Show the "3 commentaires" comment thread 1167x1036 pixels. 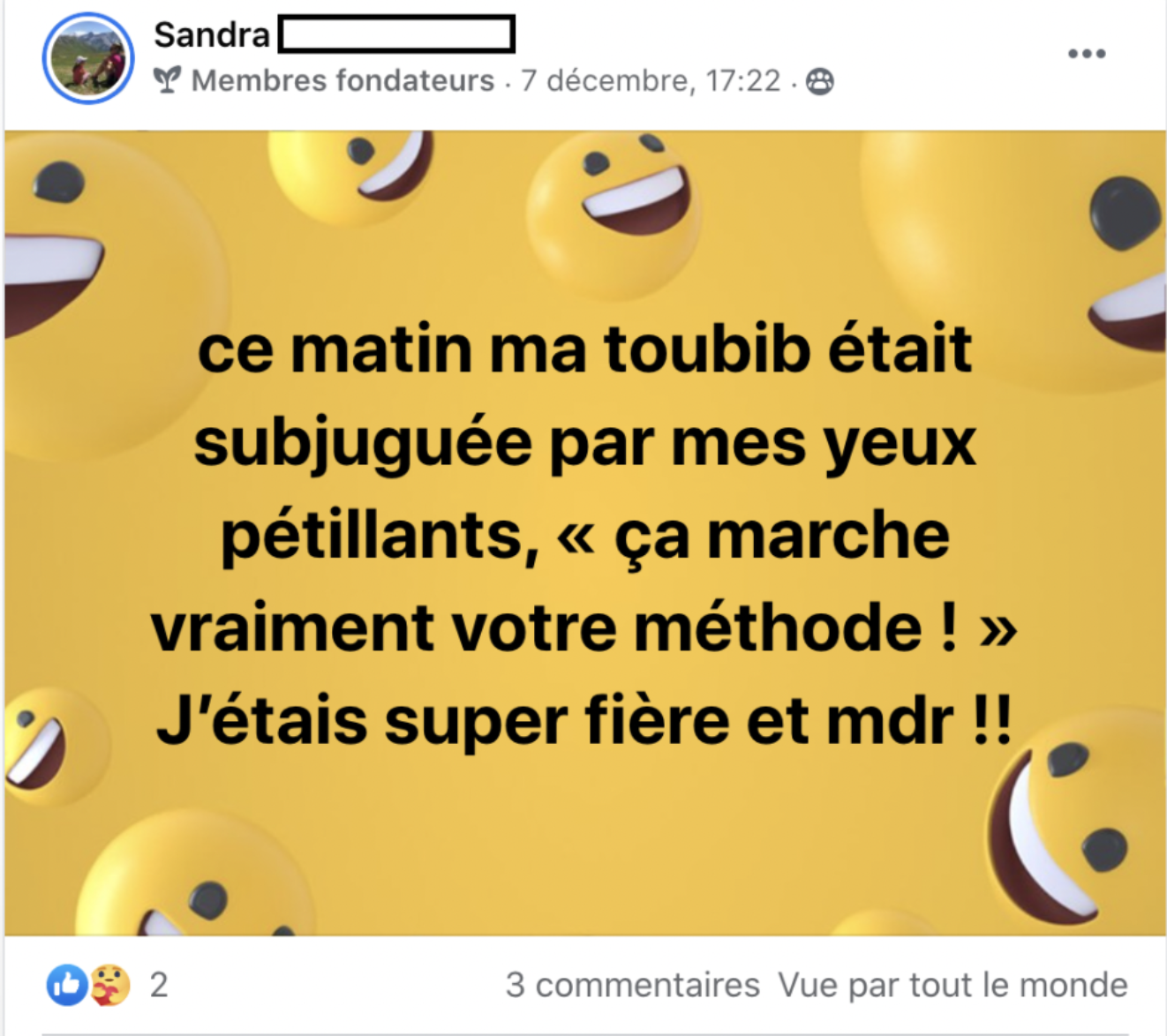point(632,985)
